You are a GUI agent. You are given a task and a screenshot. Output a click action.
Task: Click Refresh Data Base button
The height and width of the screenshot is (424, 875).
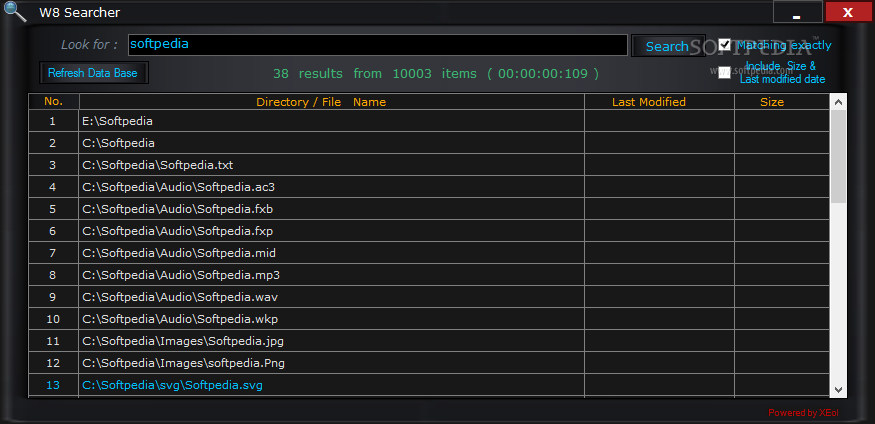pos(93,73)
